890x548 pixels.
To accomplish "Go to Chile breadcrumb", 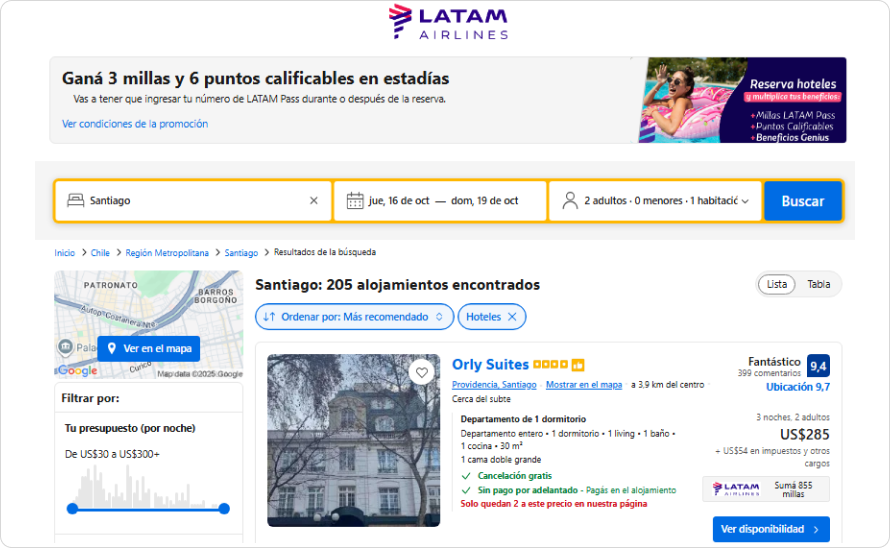I will 100,253.
